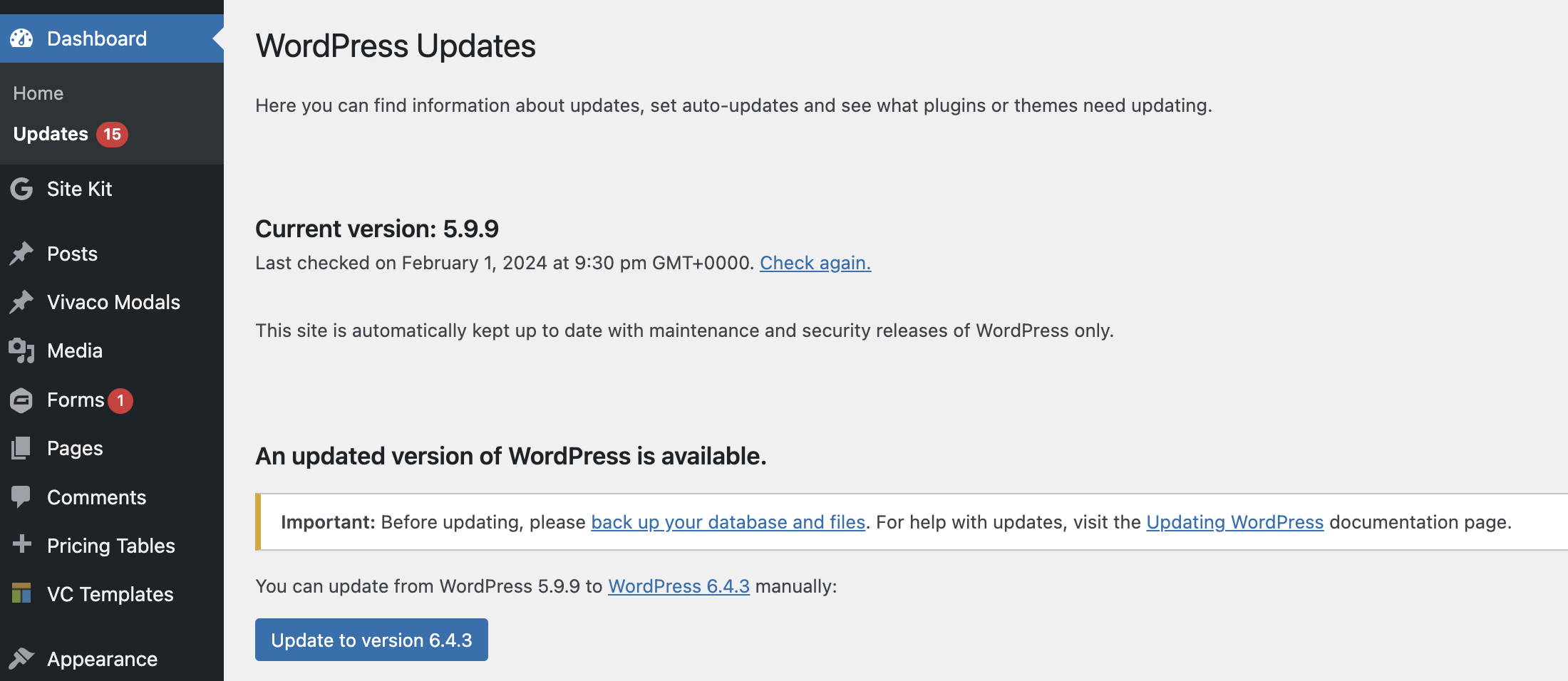Click the Pricing Tables plus icon
1568x681 pixels.
point(21,544)
